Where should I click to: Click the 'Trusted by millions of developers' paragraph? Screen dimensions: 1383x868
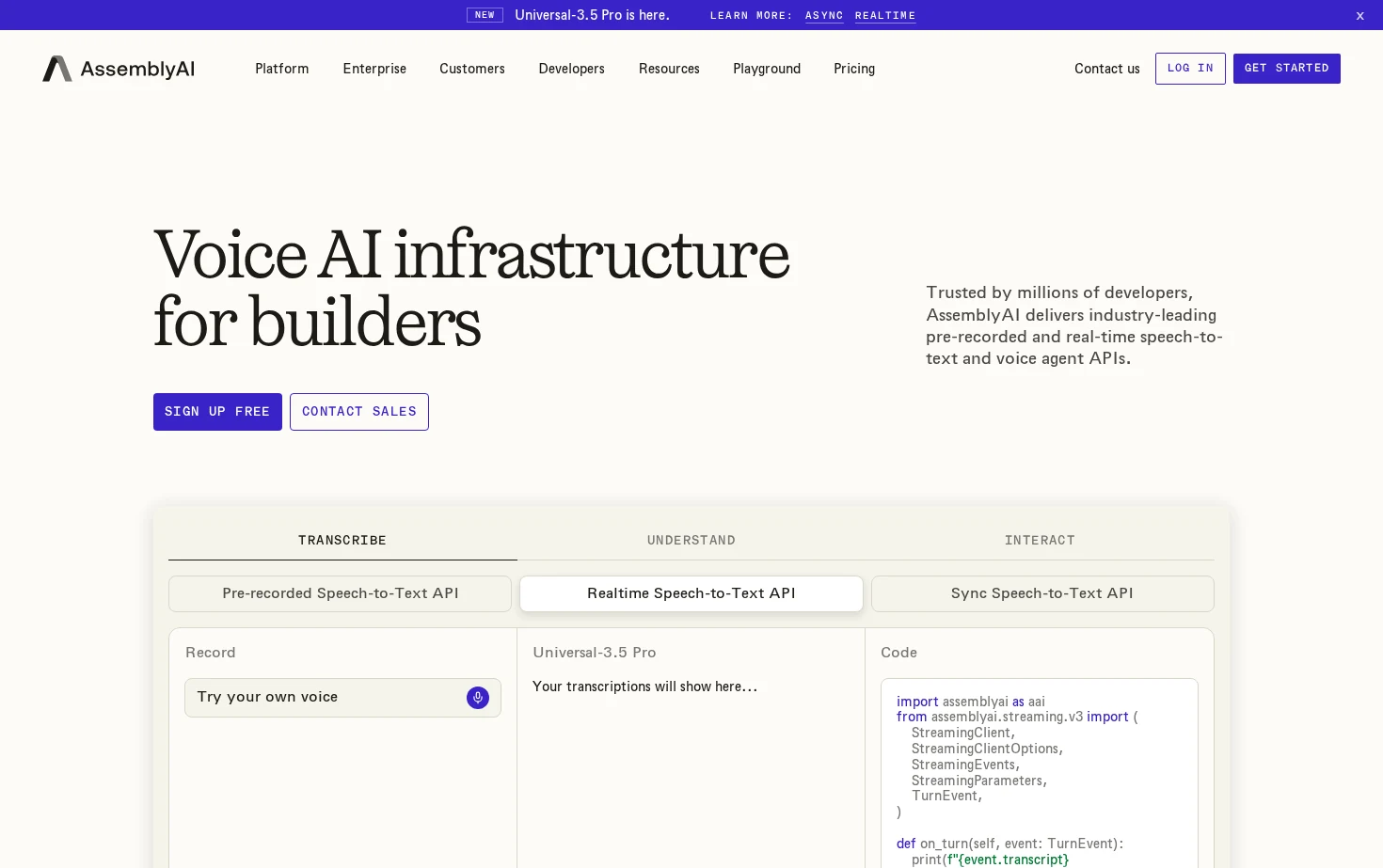click(1074, 325)
